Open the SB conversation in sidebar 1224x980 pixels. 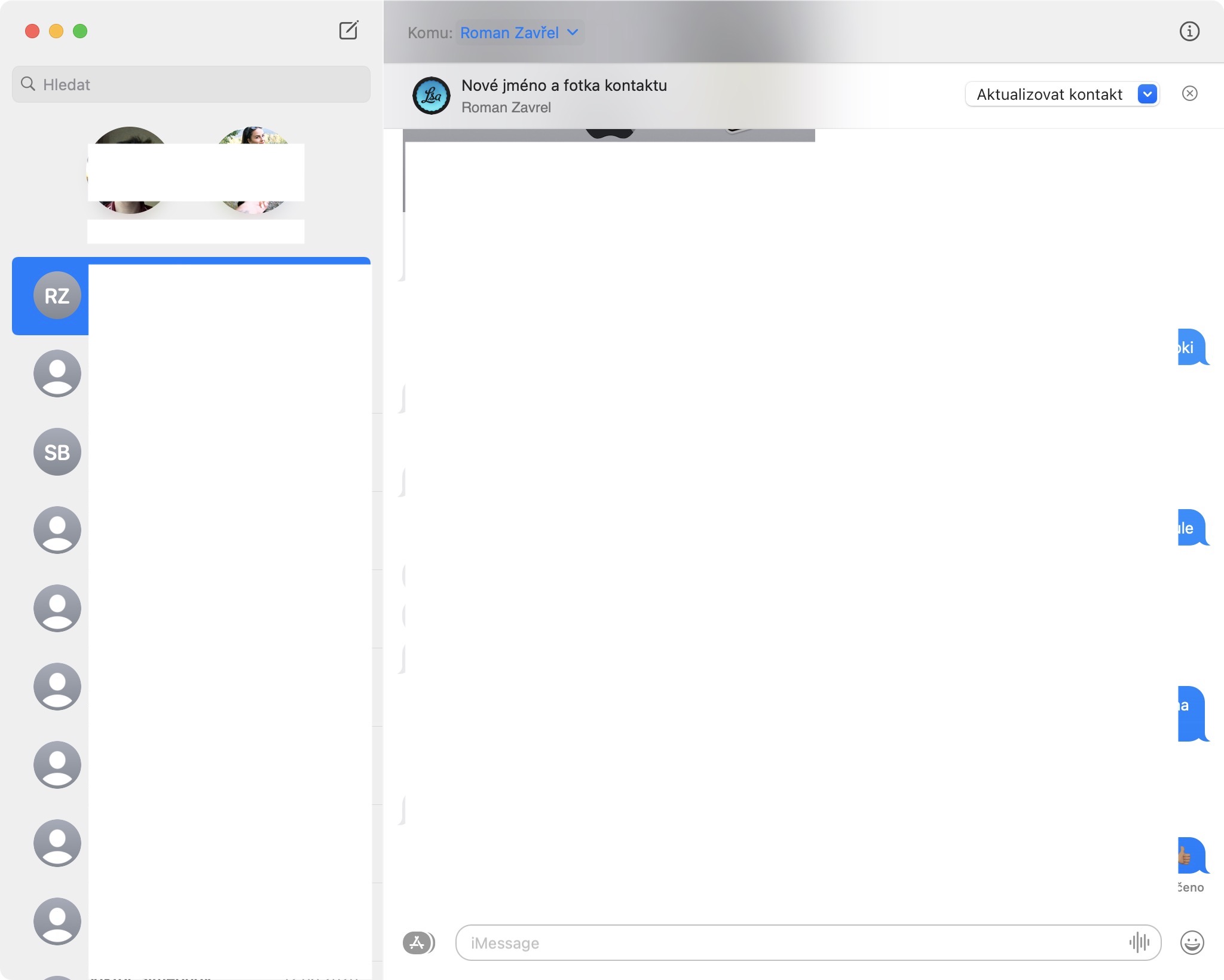coord(57,452)
